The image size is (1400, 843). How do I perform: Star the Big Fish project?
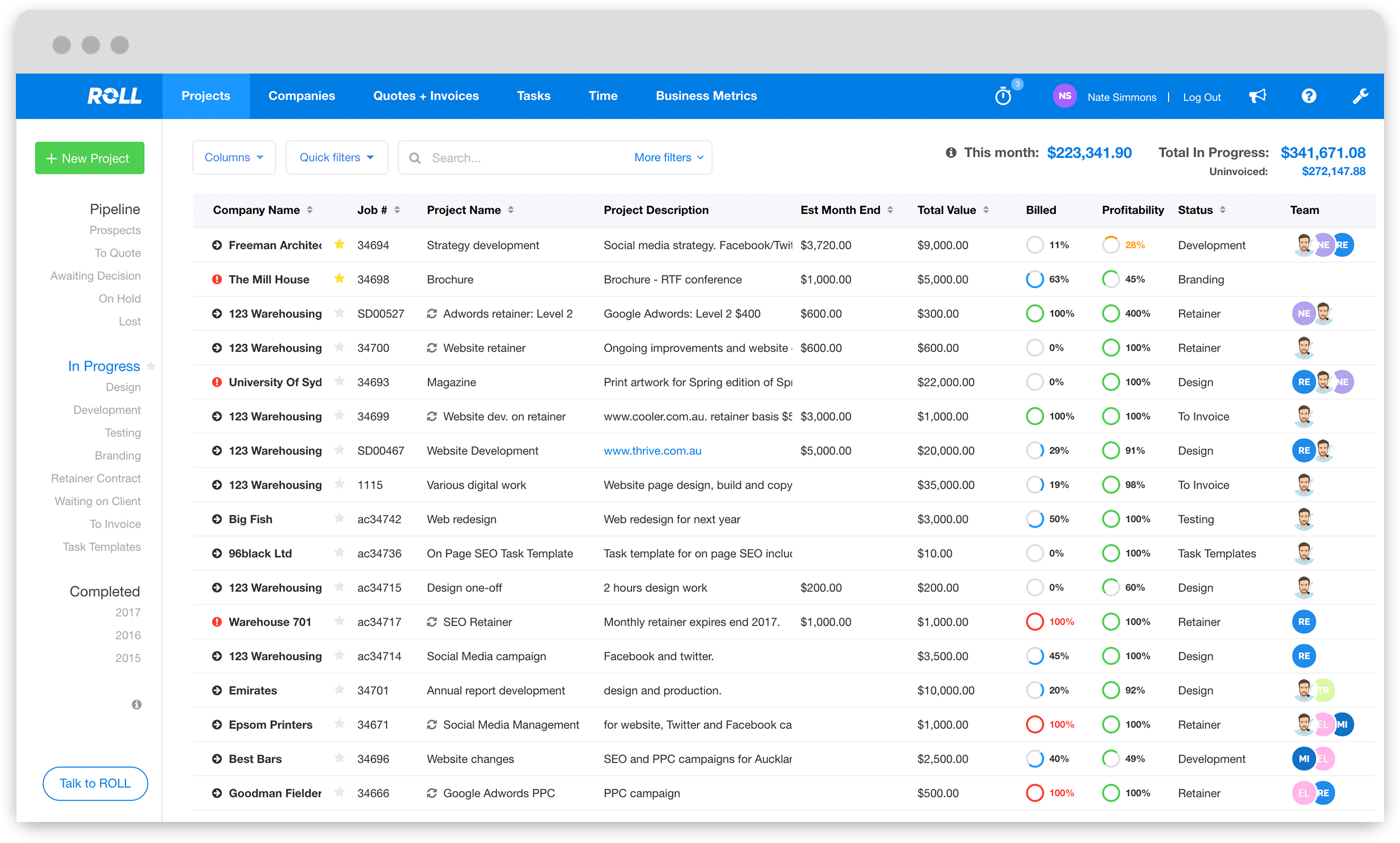[x=339, y=518]
